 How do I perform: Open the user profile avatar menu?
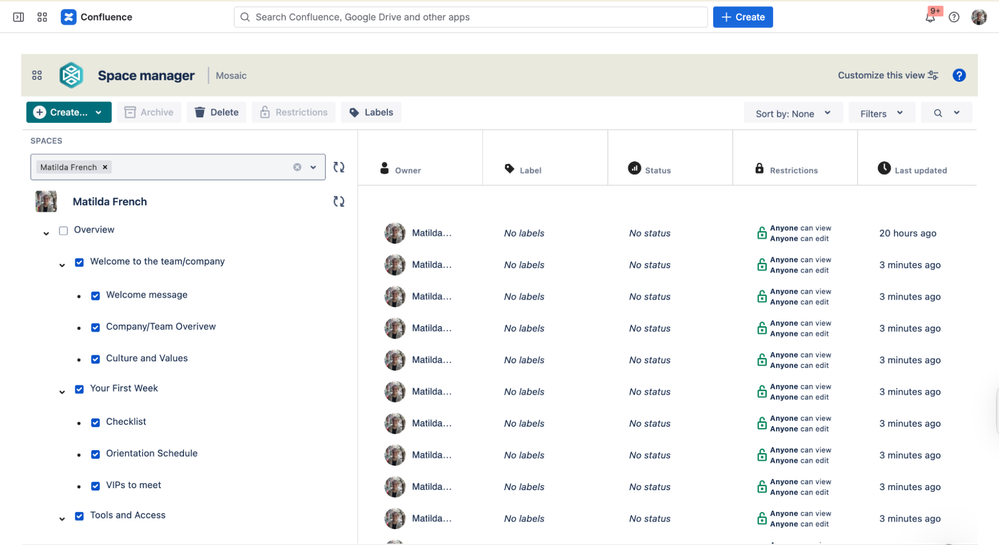[979, 17]
